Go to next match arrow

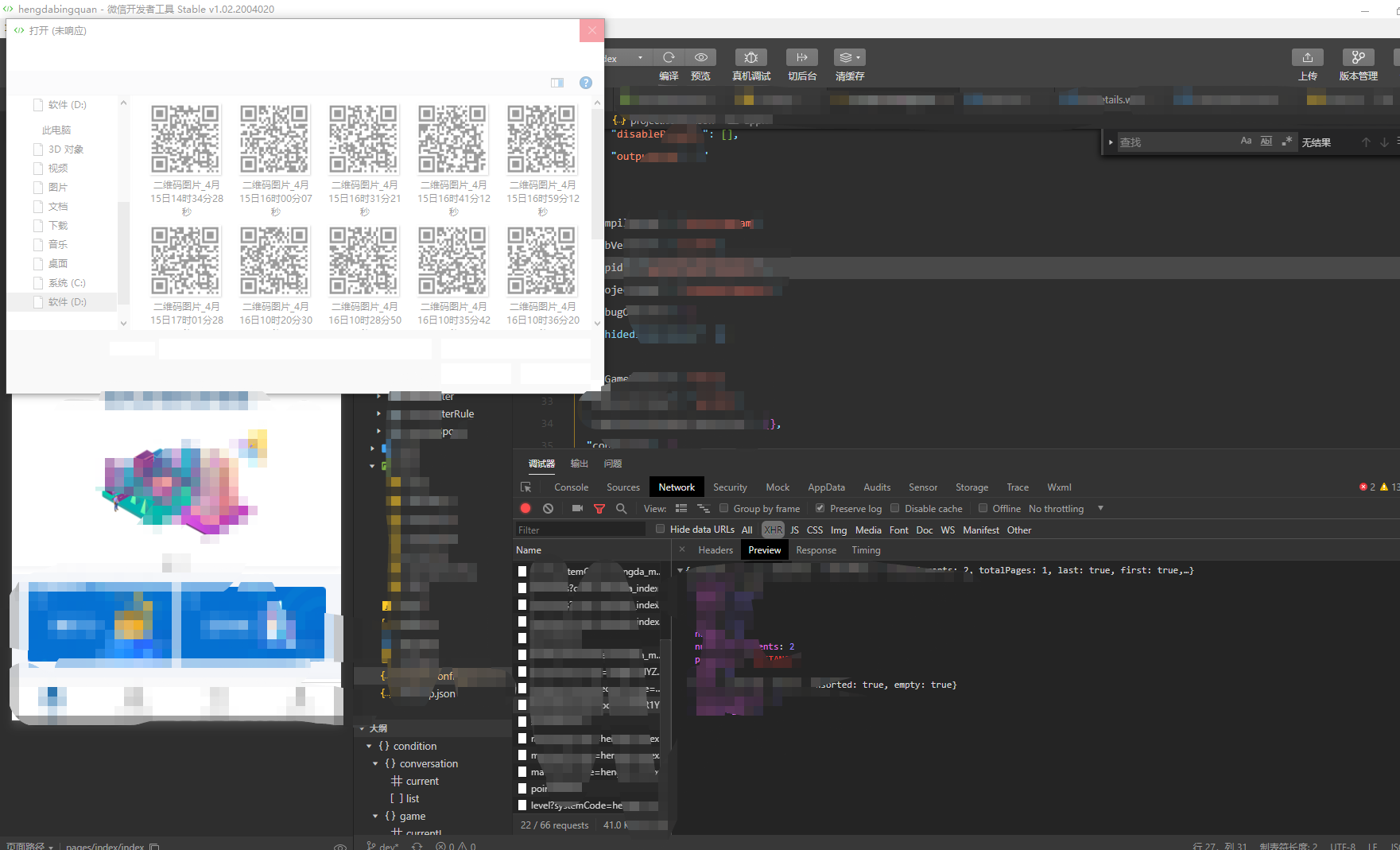(1384, 142)
